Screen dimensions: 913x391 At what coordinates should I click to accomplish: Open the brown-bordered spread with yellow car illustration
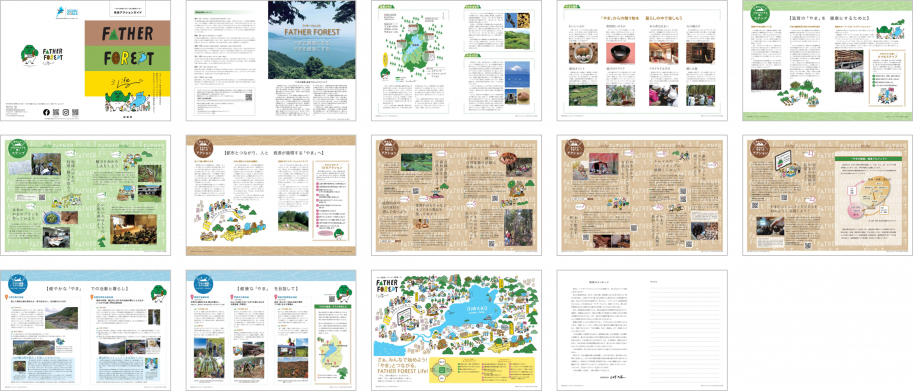pyautogui.click(x=271, y=196)
